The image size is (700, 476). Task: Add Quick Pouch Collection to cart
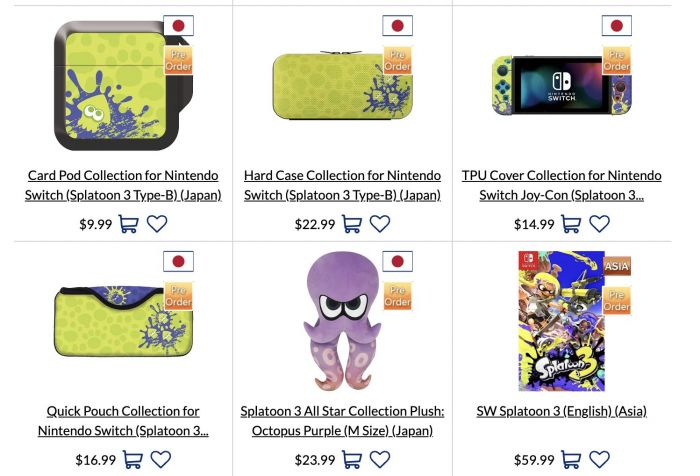(x=133, y=459)
